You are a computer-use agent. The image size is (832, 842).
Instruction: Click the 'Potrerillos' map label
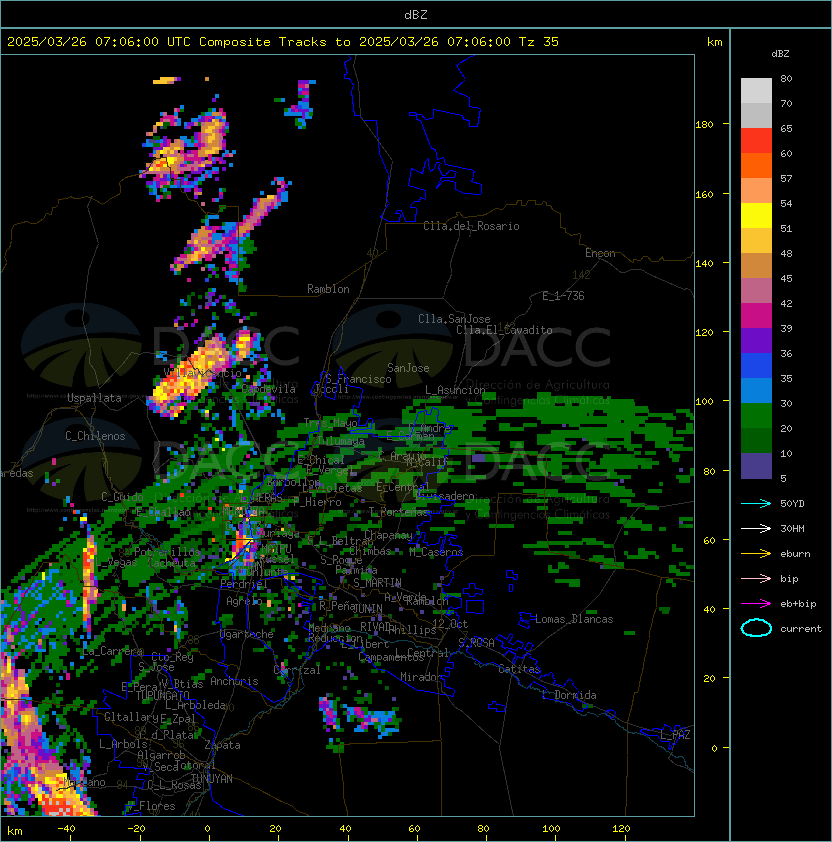tap(167, 551)
